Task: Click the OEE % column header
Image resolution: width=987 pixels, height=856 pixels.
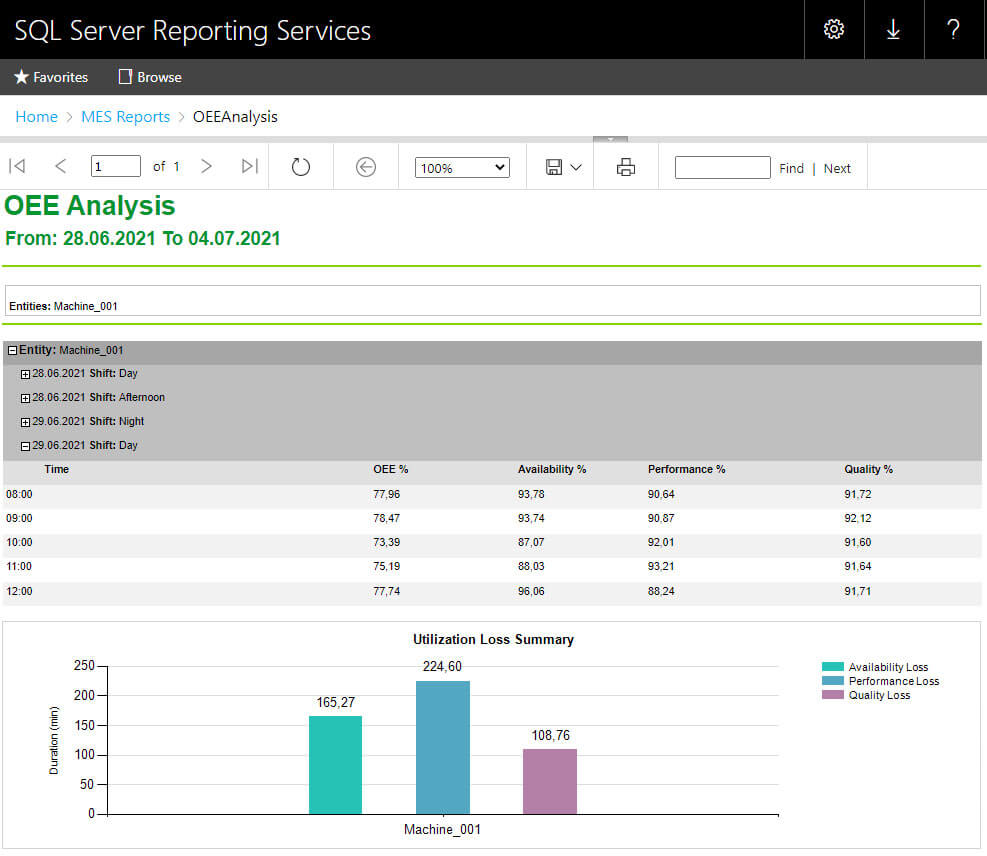Action: (390, 470)
